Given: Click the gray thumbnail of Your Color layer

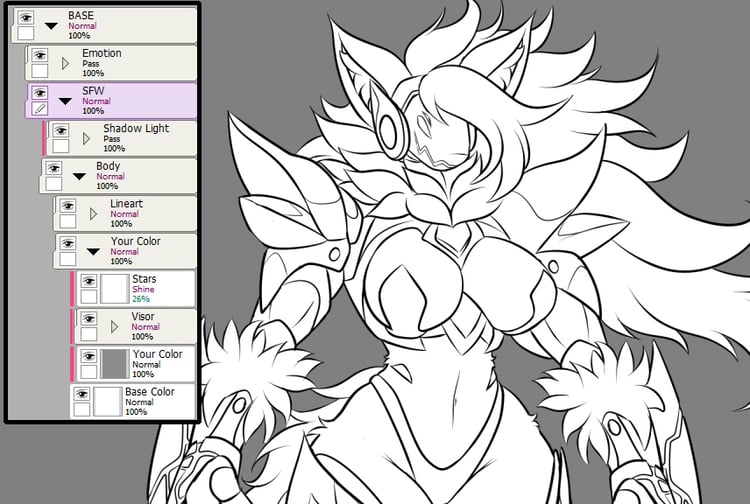Looking at the screenshot, I should tap(115, 364).
